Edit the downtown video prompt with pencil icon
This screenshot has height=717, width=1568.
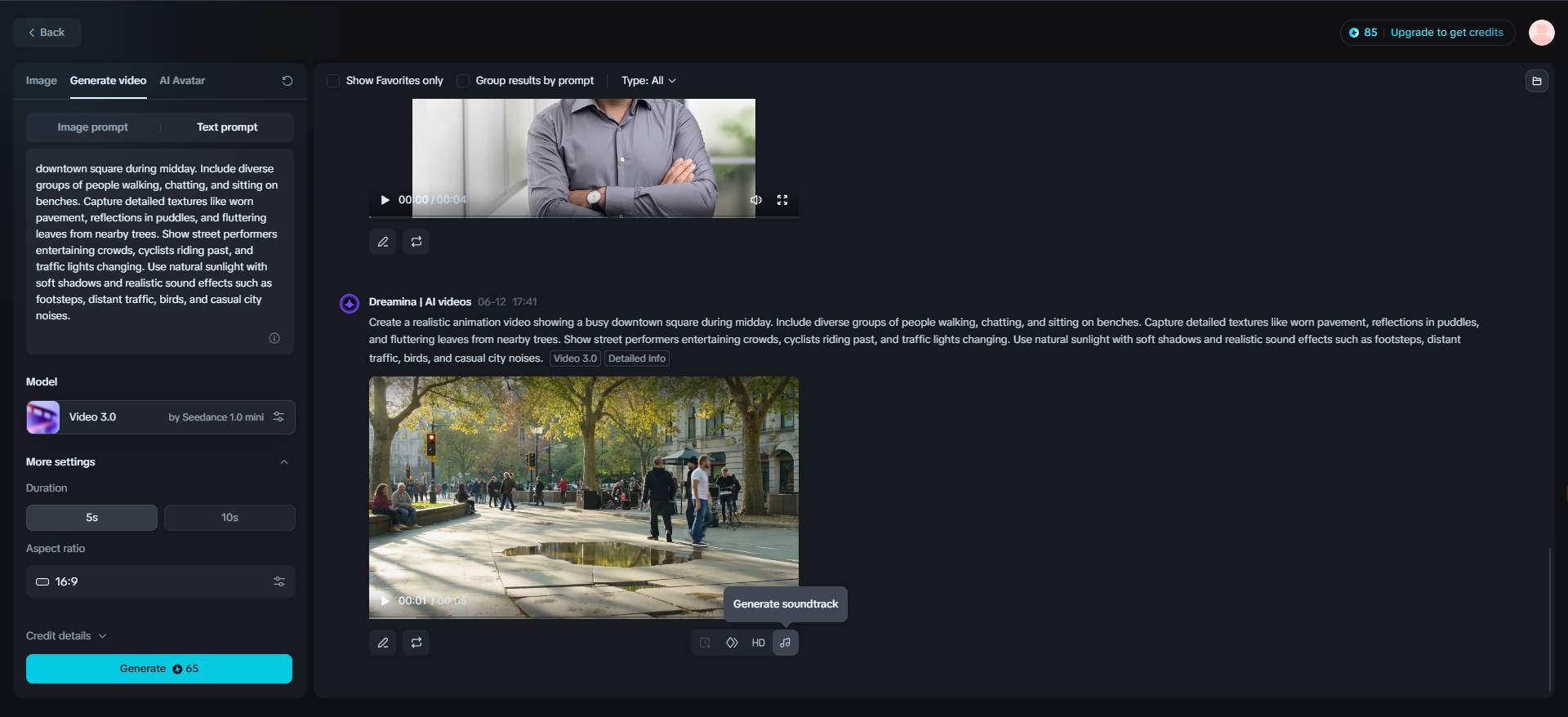382,643
